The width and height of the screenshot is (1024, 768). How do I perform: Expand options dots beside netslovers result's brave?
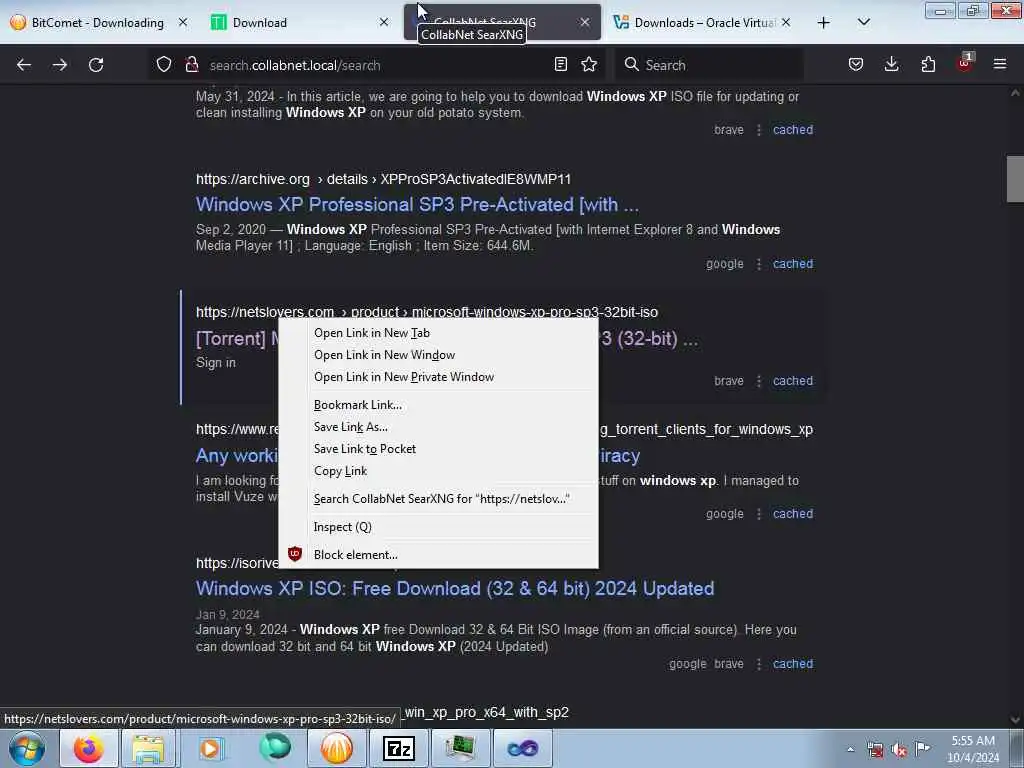(x=758, y=381)
